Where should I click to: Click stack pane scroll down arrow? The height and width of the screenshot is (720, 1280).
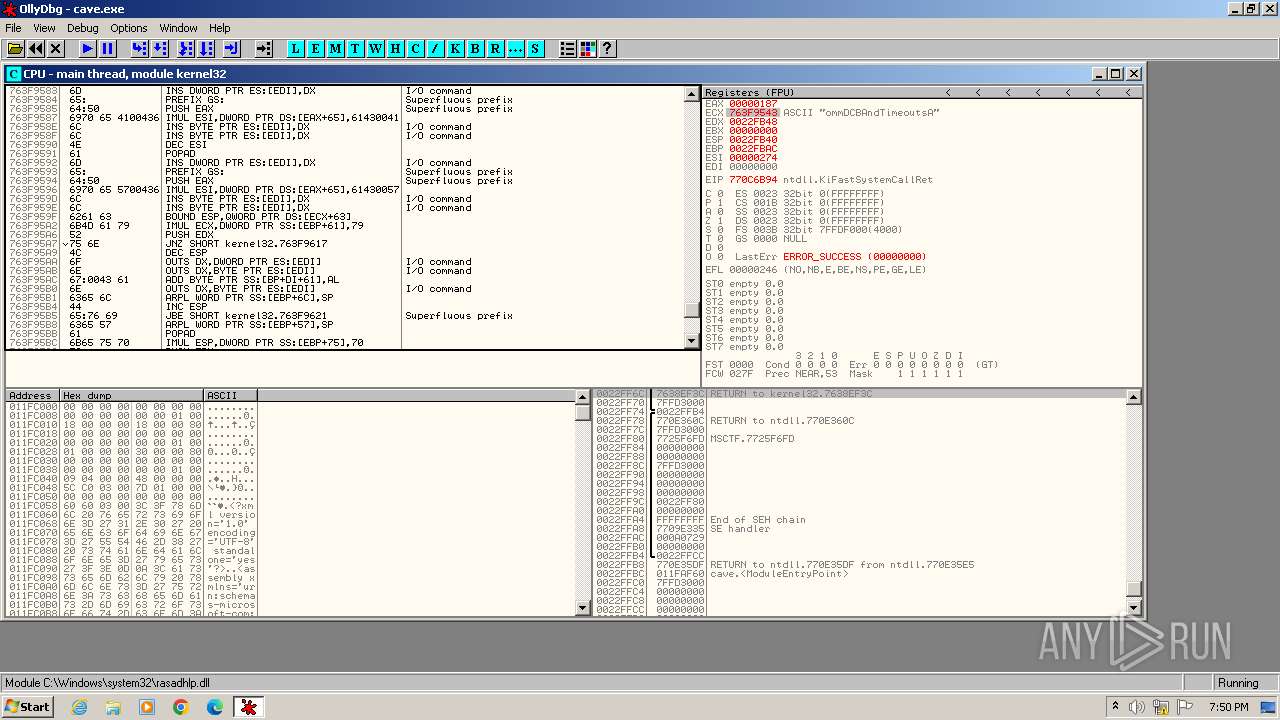(x=1133, y=607)
